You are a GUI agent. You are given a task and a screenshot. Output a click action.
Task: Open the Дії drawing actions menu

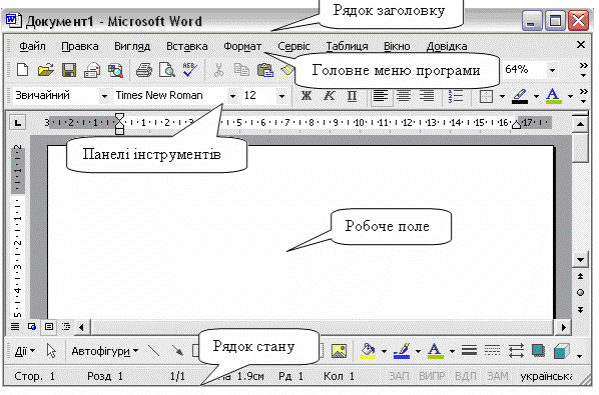pyautogui.click(x=24, y=351)
